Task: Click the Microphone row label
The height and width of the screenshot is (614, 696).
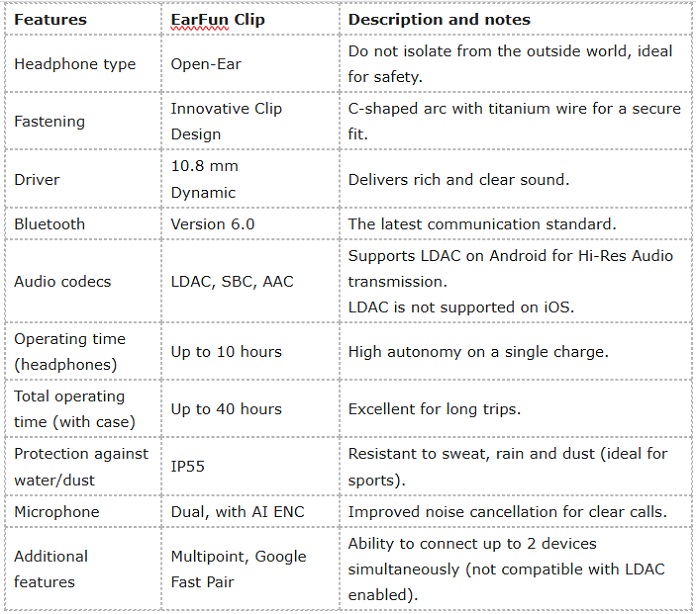Action: tap(83, 511)
